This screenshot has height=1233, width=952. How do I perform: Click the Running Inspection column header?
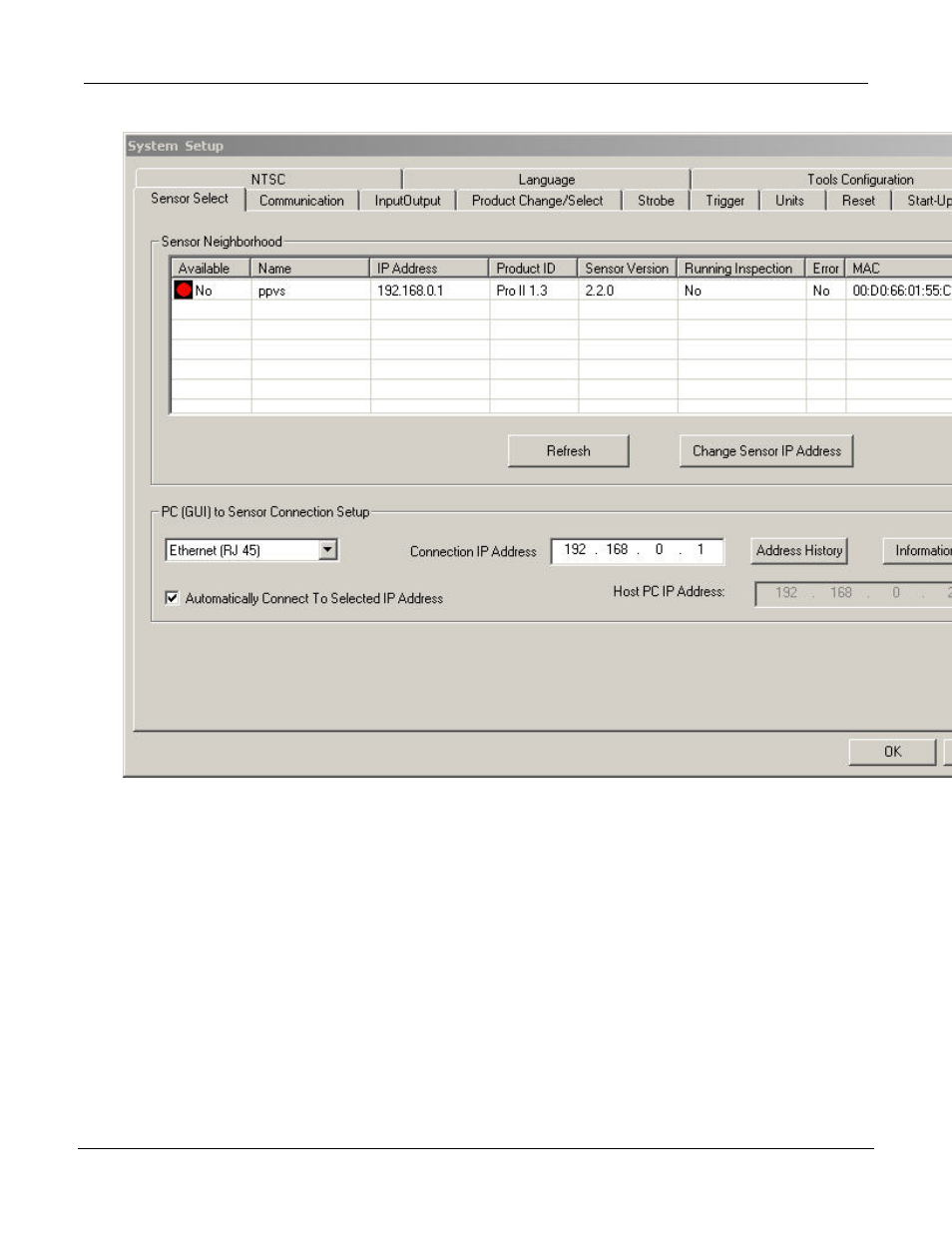(x=741, y=269)
